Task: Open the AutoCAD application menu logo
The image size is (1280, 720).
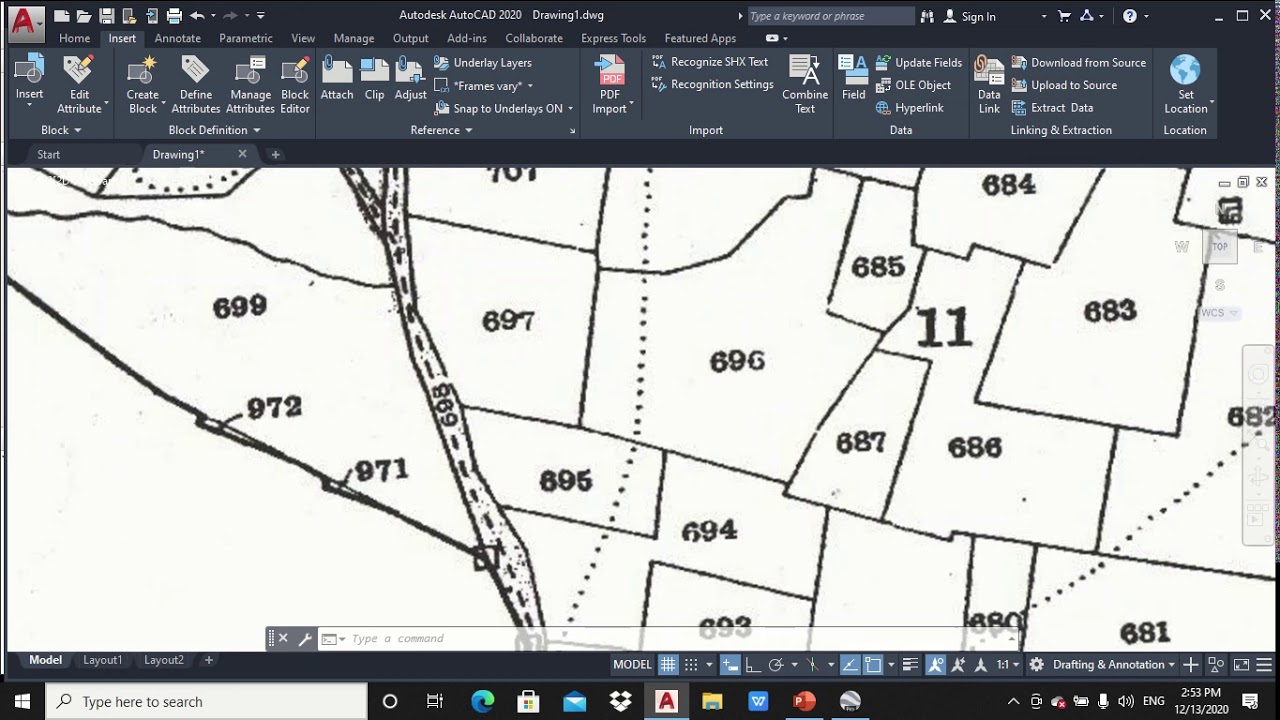Action: (27, 22)
